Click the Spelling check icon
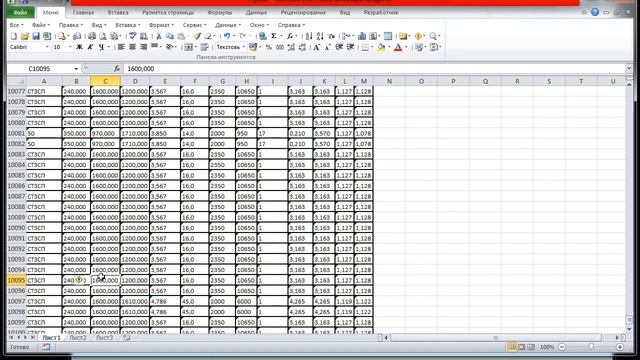Image resolution: width=640 pixels, height=360 pixels. pos(133,36)
